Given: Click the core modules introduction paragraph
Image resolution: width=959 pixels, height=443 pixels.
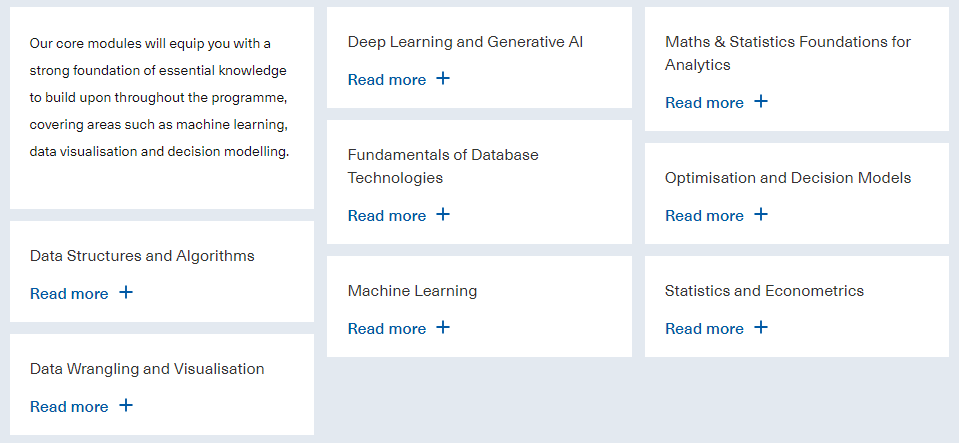Looking at the screenshot, I should [160, 98].
